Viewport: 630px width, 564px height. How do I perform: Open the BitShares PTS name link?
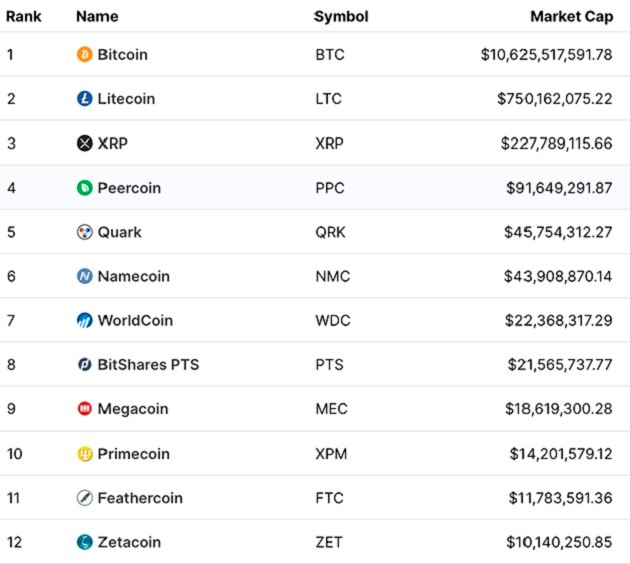pyautogui.click(x=148, y=365)
